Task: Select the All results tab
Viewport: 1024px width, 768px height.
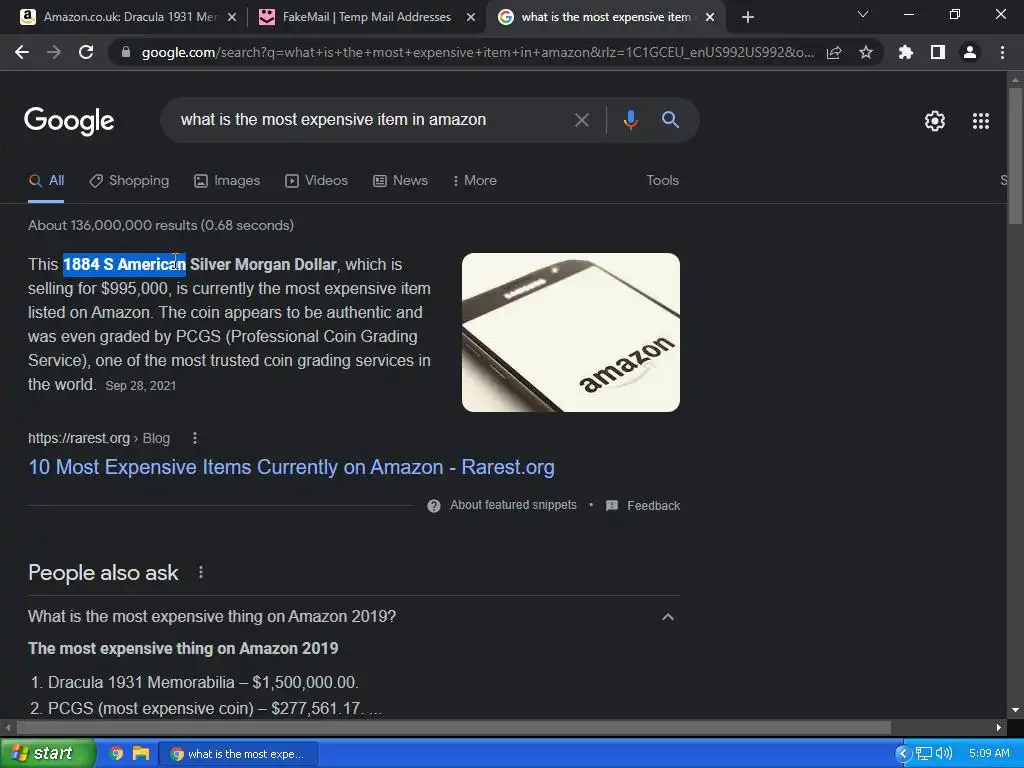Action: 46,180
